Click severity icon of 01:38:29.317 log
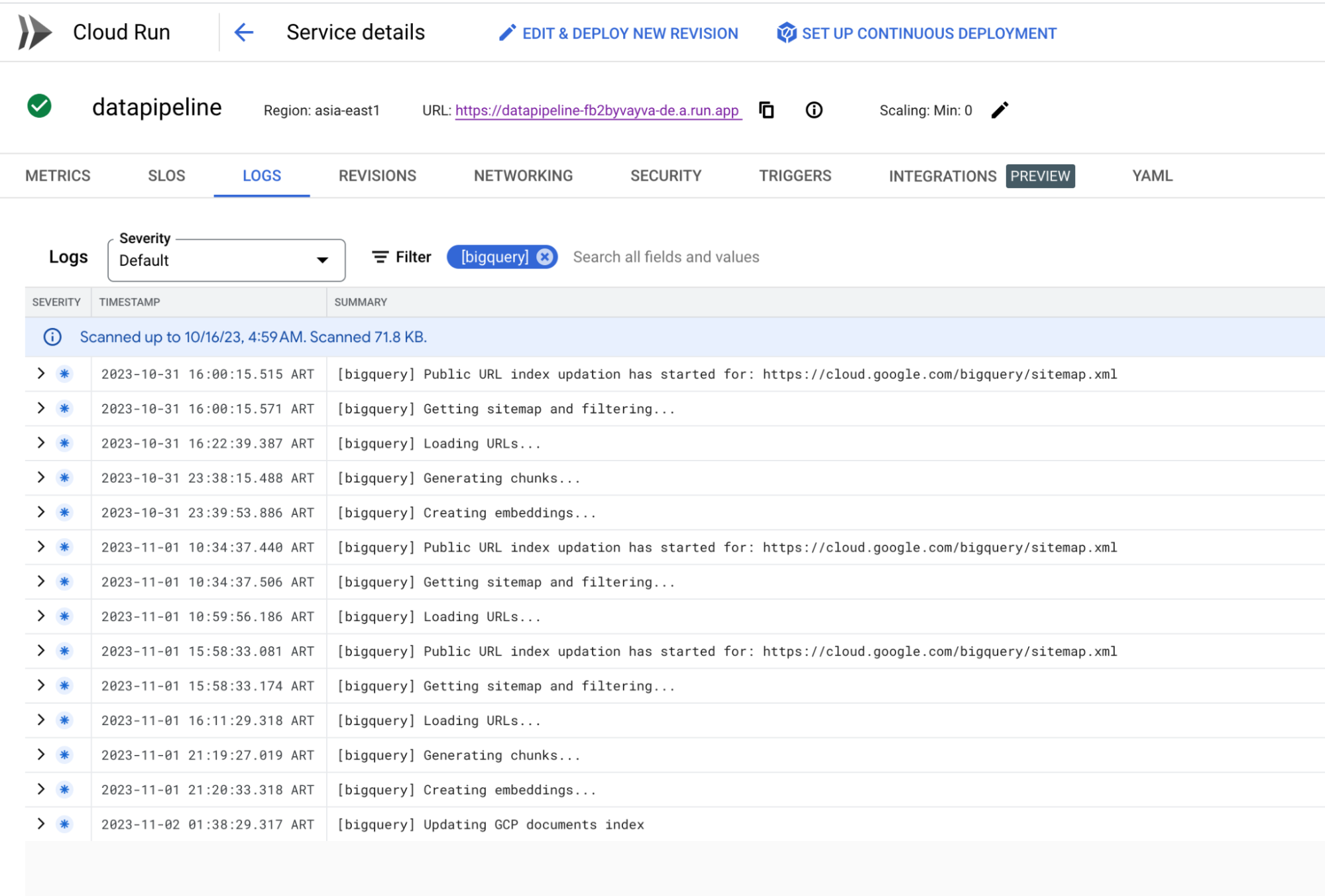Viewport: 1325px width, 896px height. point(64,824)
